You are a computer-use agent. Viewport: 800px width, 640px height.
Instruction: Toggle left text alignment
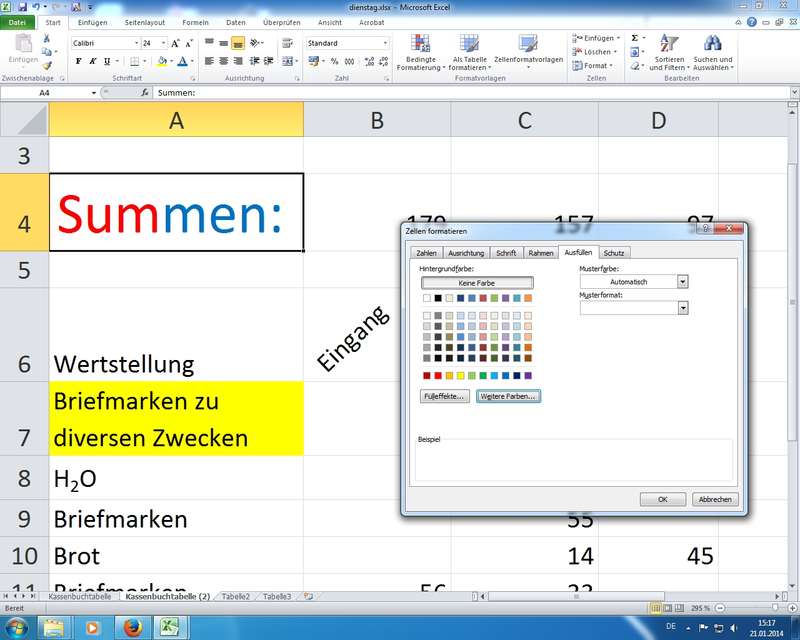[x=209, y=61]
